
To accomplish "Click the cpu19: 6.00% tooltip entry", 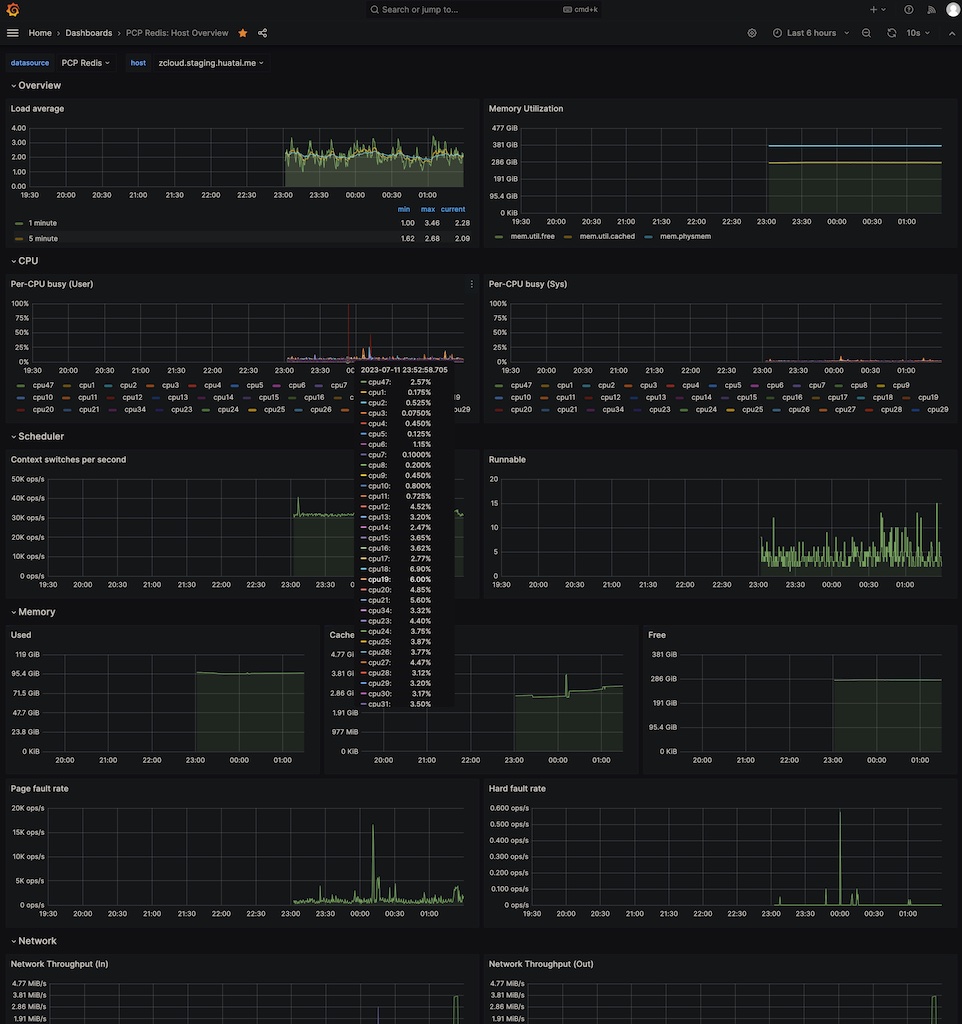I will [396, 579].
